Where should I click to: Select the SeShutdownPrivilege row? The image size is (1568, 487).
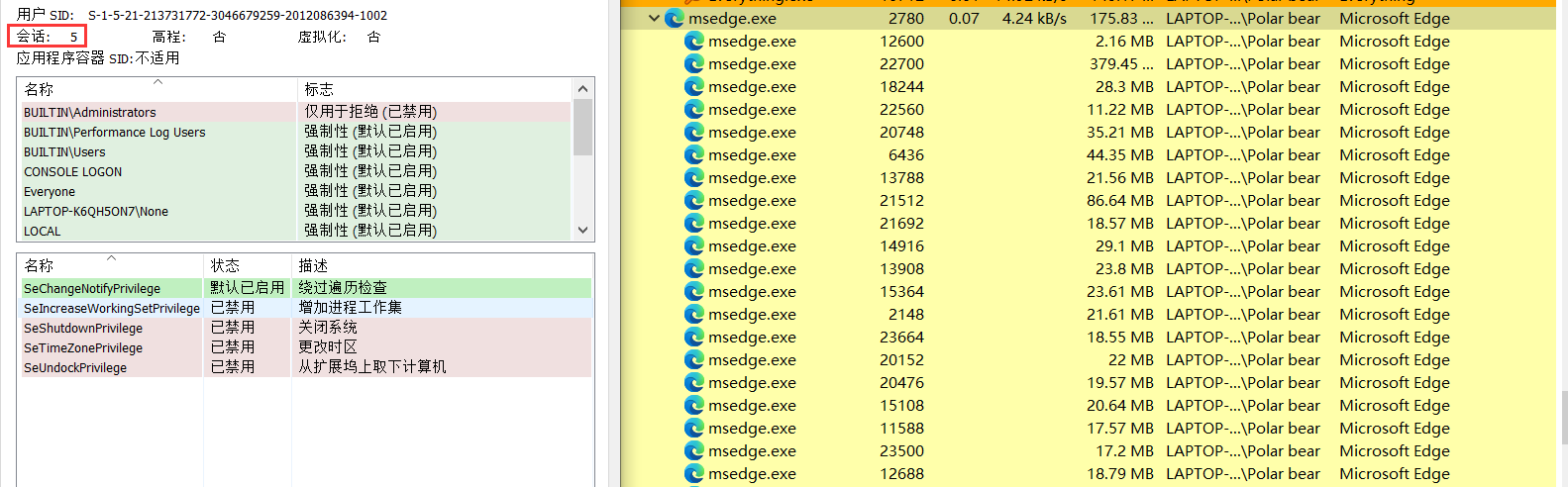pyautogui.click(x=306, y=328)
